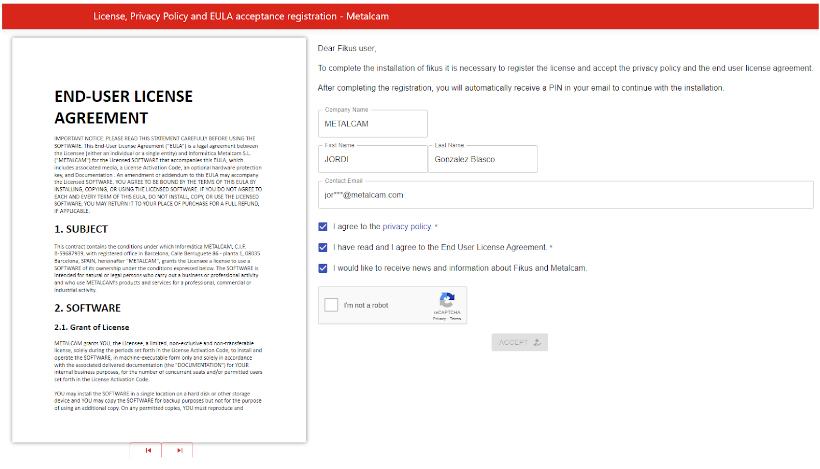
Task: Go to next page of EULA document
Action: point(178,451)
